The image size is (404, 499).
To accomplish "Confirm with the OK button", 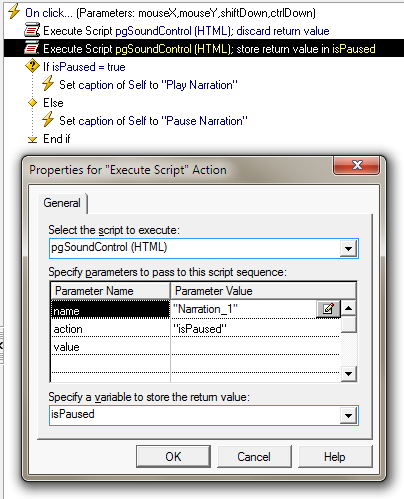I will (x=173, y=456).
